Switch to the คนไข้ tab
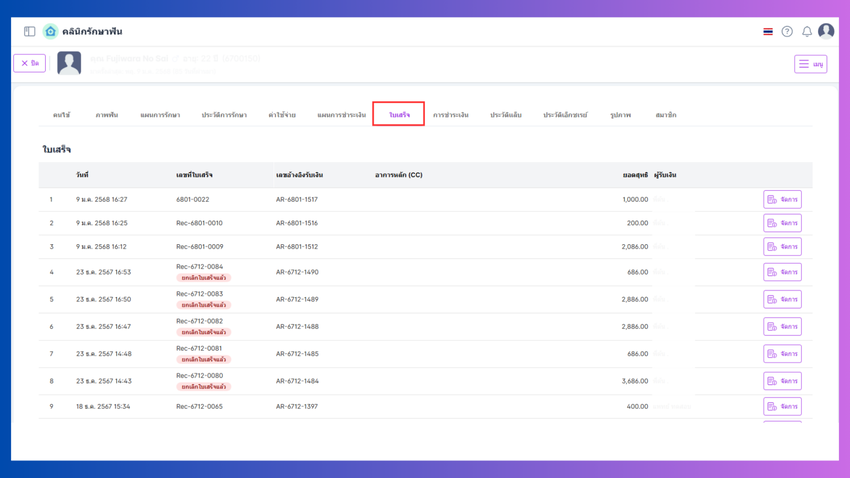This screenshot has height=478, width=850. pyautogui.click(x=62, y=115)
